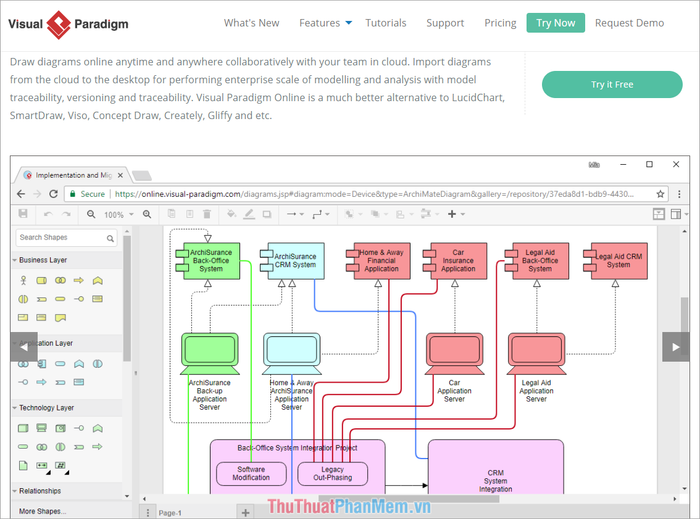Close the Implementation and Mig tab
The height and width of the screenshot is (519, 700).
point(120,175)
